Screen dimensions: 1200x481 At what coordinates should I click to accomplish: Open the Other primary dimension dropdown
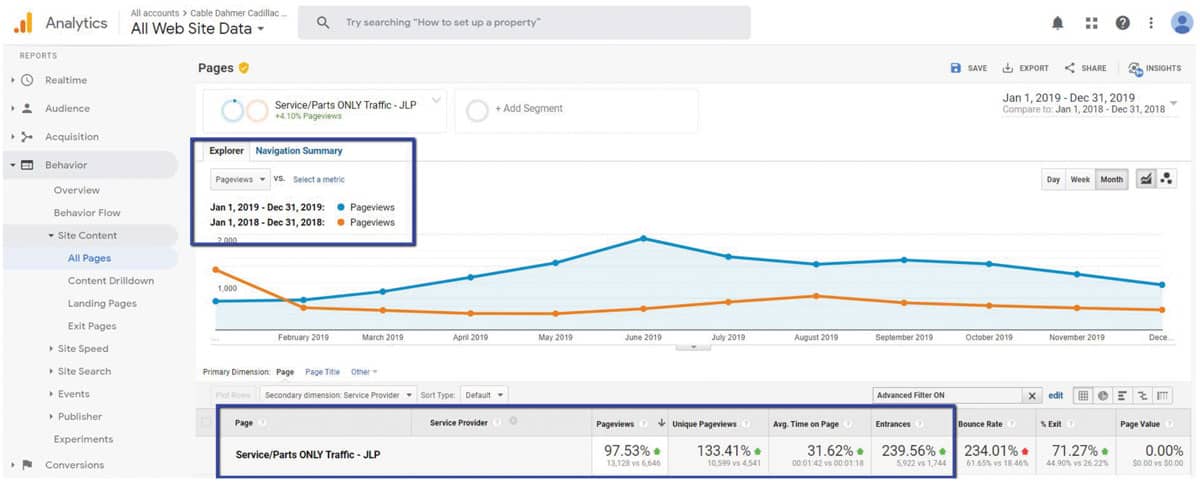click(364, 372)
